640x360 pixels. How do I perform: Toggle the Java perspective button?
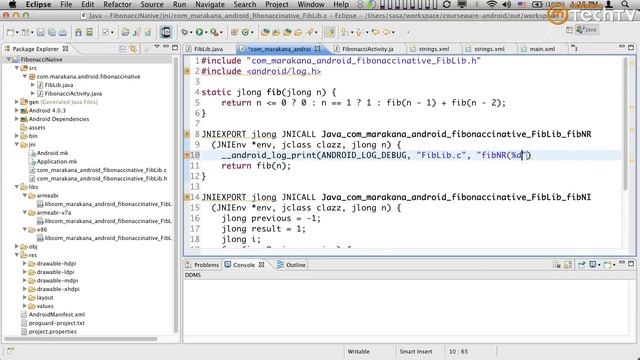click(587, 30)
